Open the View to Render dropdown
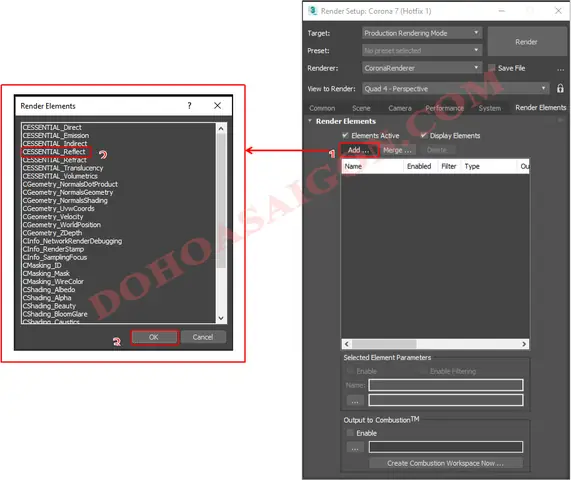 click(x=455, y=88)
